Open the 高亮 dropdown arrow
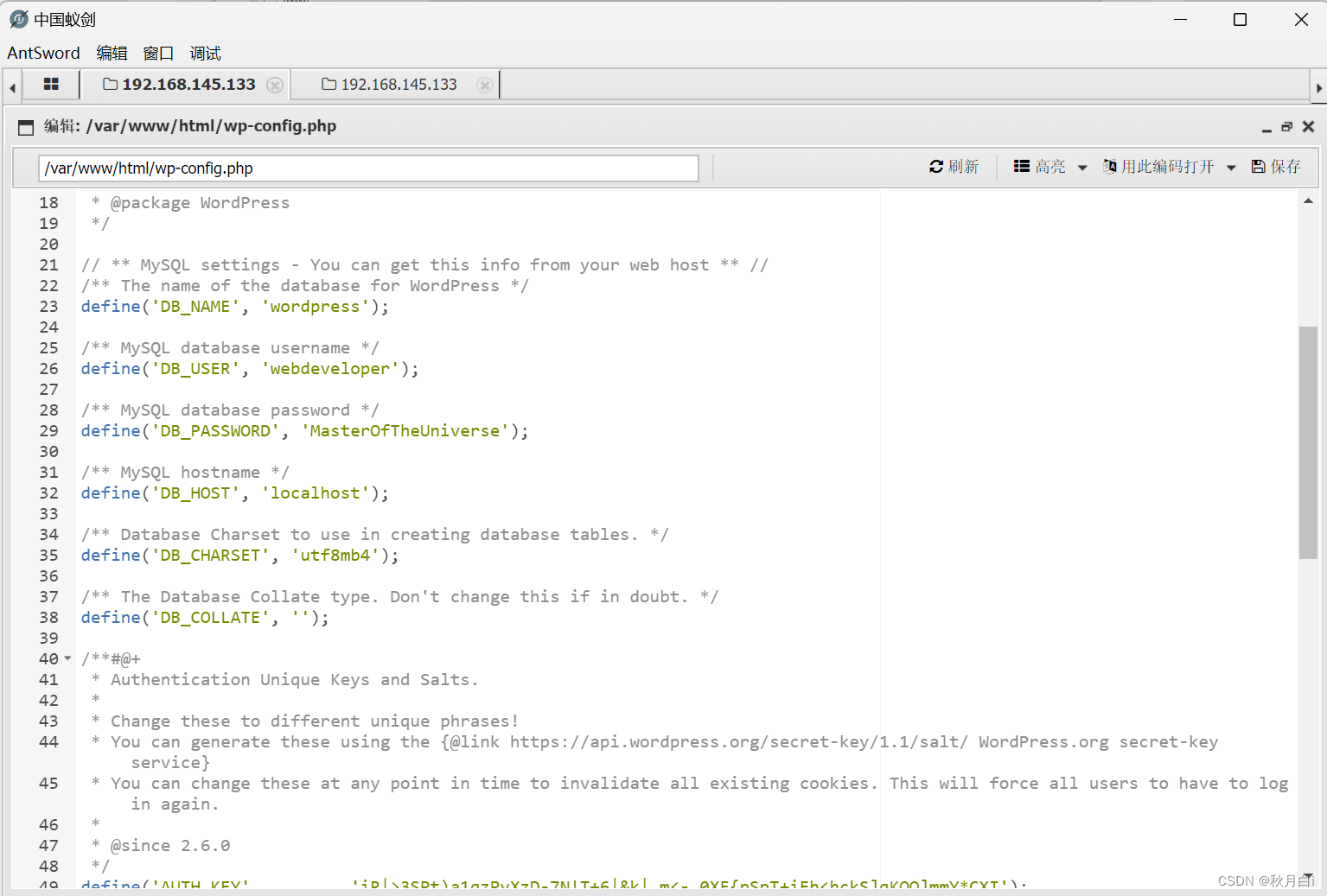The width and height of the screenshot is (1327, 896). pyautogui.click(x=1082, y=167)
